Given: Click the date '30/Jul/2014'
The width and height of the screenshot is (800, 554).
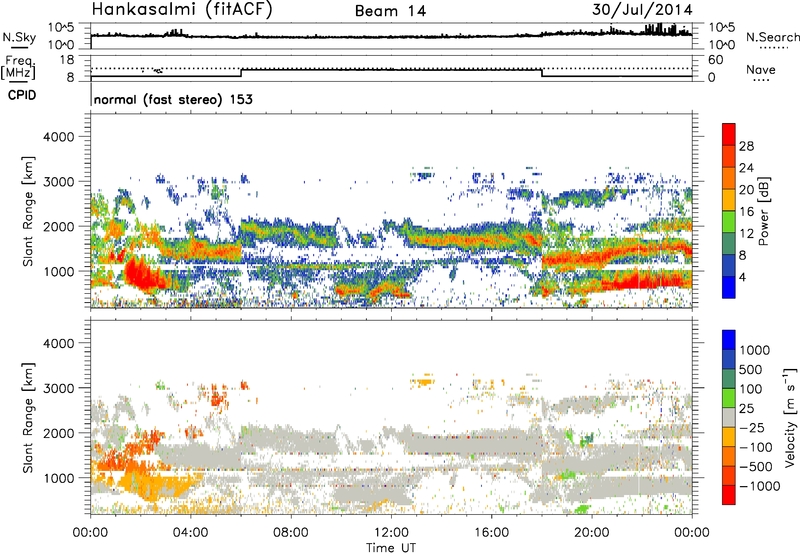Looking at the screenshot, I should (x=642, y=10).
